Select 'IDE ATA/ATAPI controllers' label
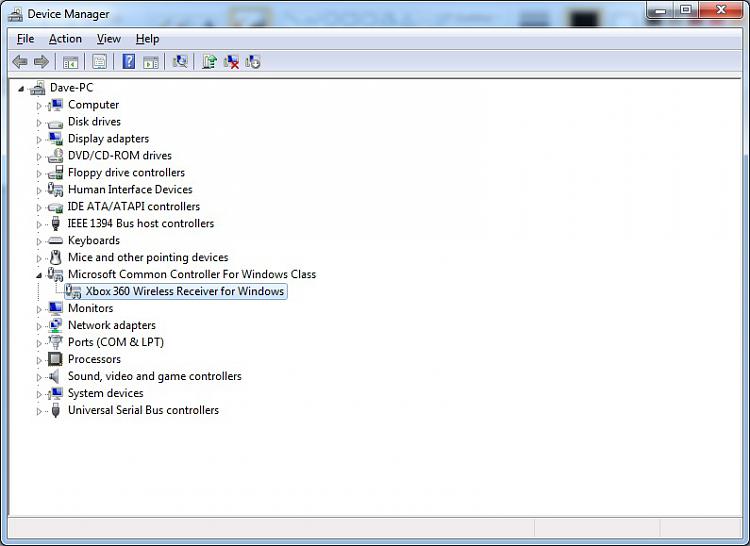Image resolution: width=750 pixels, height=546 pixels. [134, 207]
